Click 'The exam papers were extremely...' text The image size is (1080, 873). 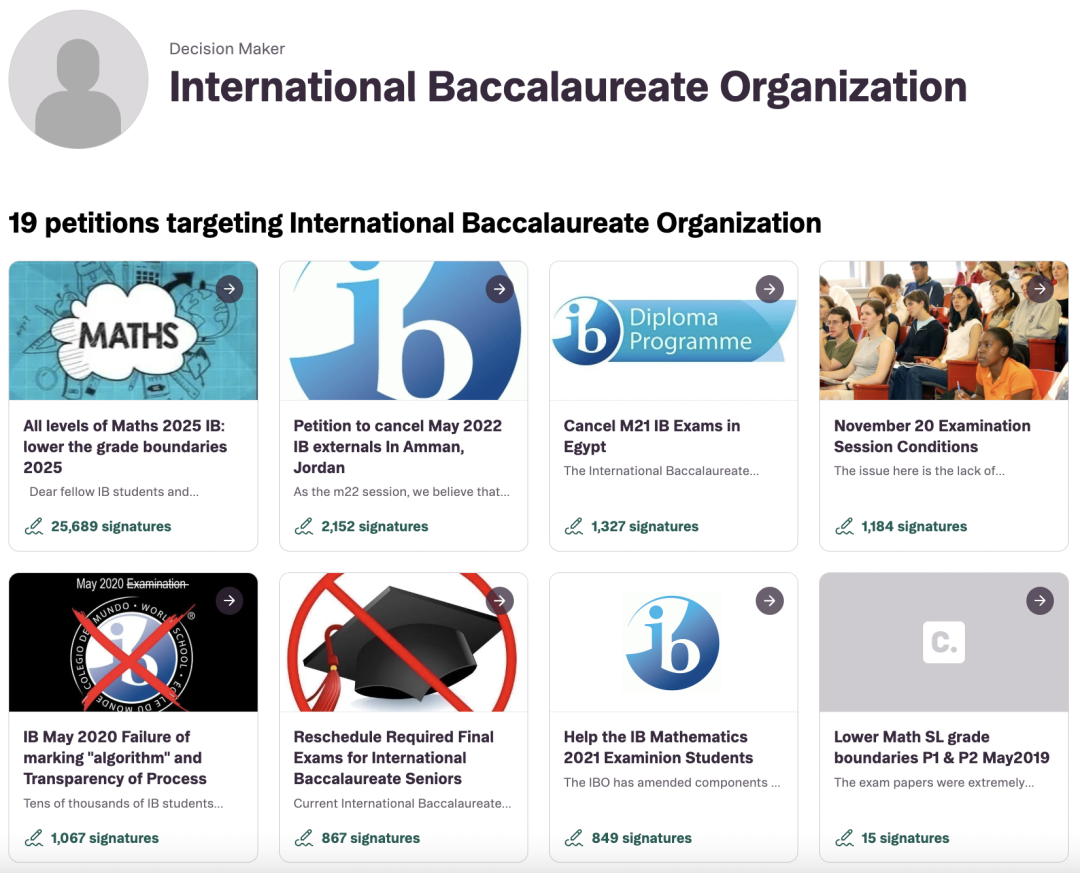[934, 783]
